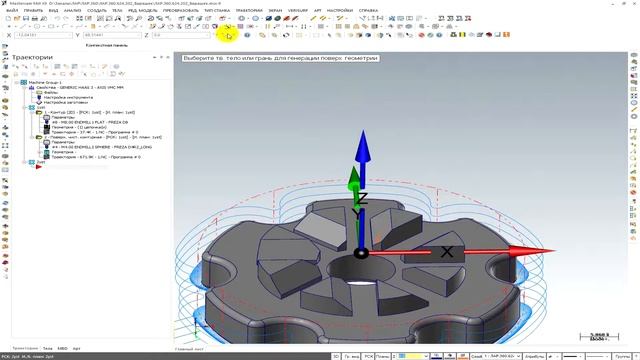The height and width of the screenshot is (360, 640).
Task: Click the РСК button in status bar
Action: pyautogui.click(x=368, y=356)
